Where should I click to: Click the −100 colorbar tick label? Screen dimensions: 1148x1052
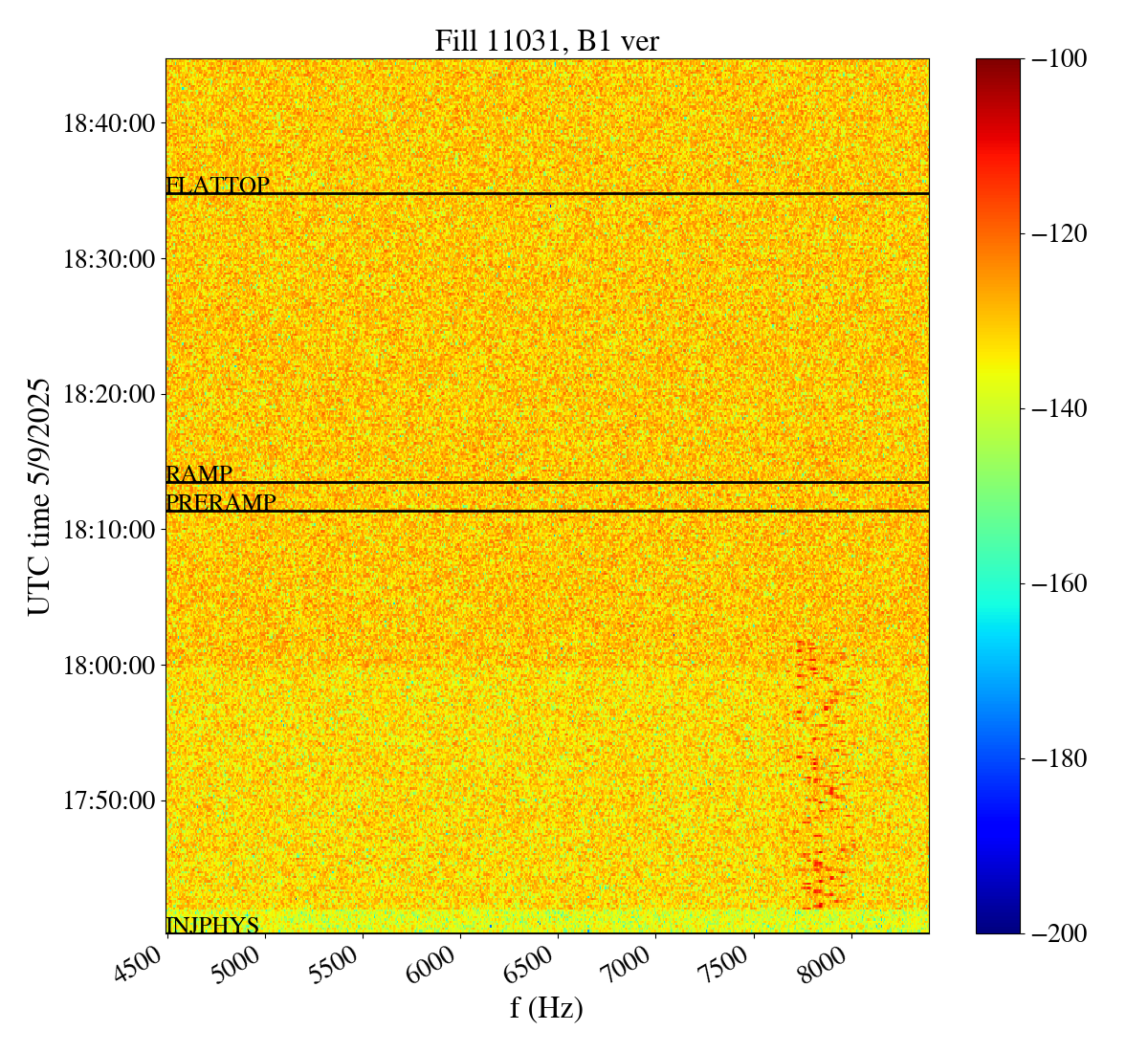(1058, 59)
